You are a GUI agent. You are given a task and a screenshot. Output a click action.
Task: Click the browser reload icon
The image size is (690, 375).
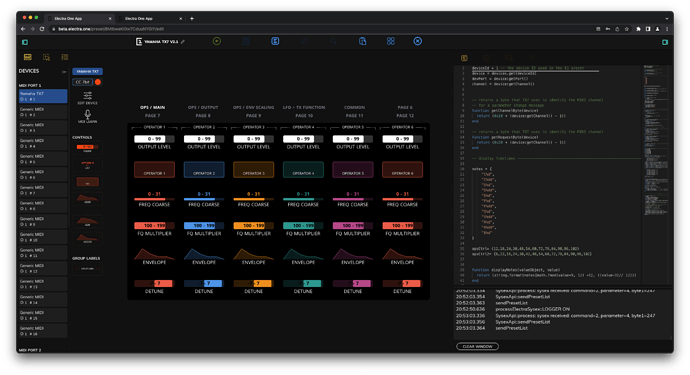coord(42,29)
